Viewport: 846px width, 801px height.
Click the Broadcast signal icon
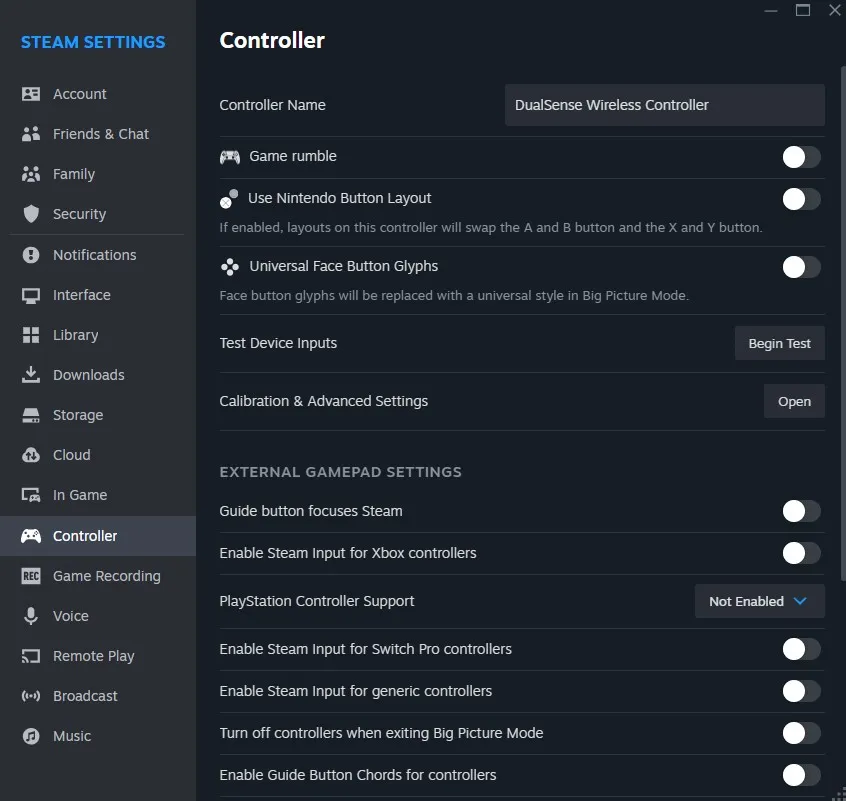31,696
